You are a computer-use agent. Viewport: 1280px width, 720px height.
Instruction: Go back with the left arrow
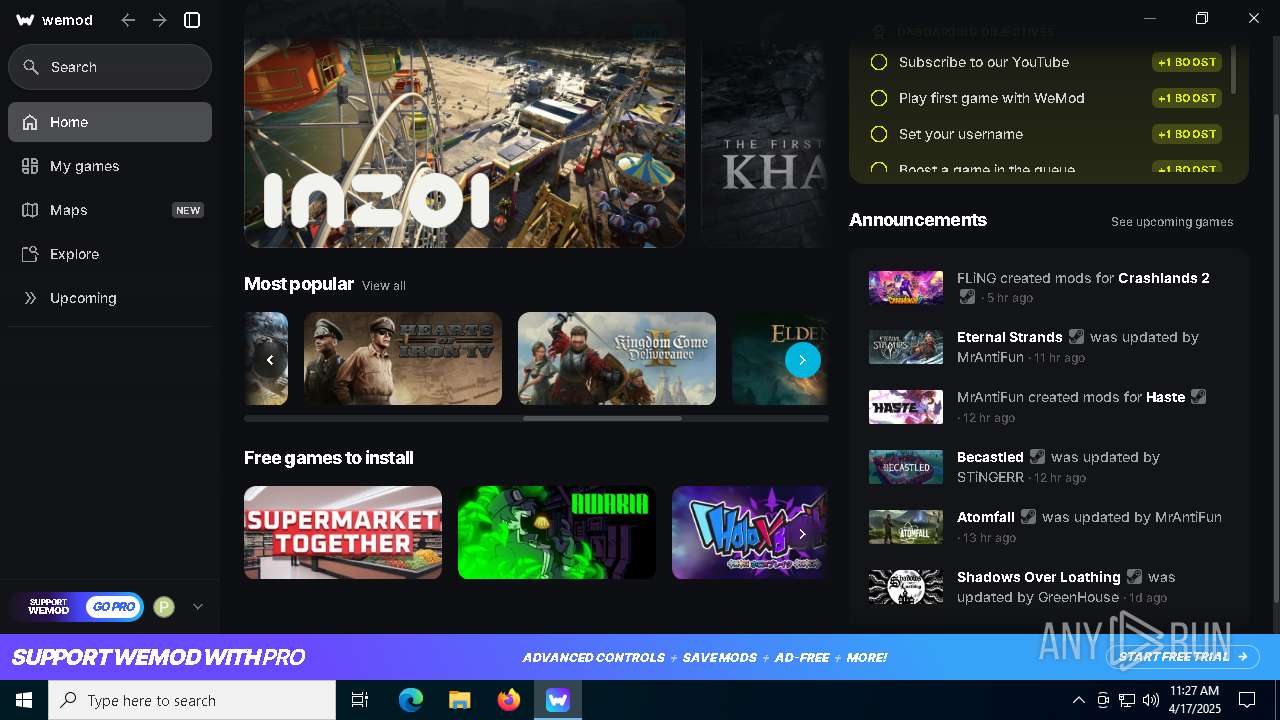point(128,20)
